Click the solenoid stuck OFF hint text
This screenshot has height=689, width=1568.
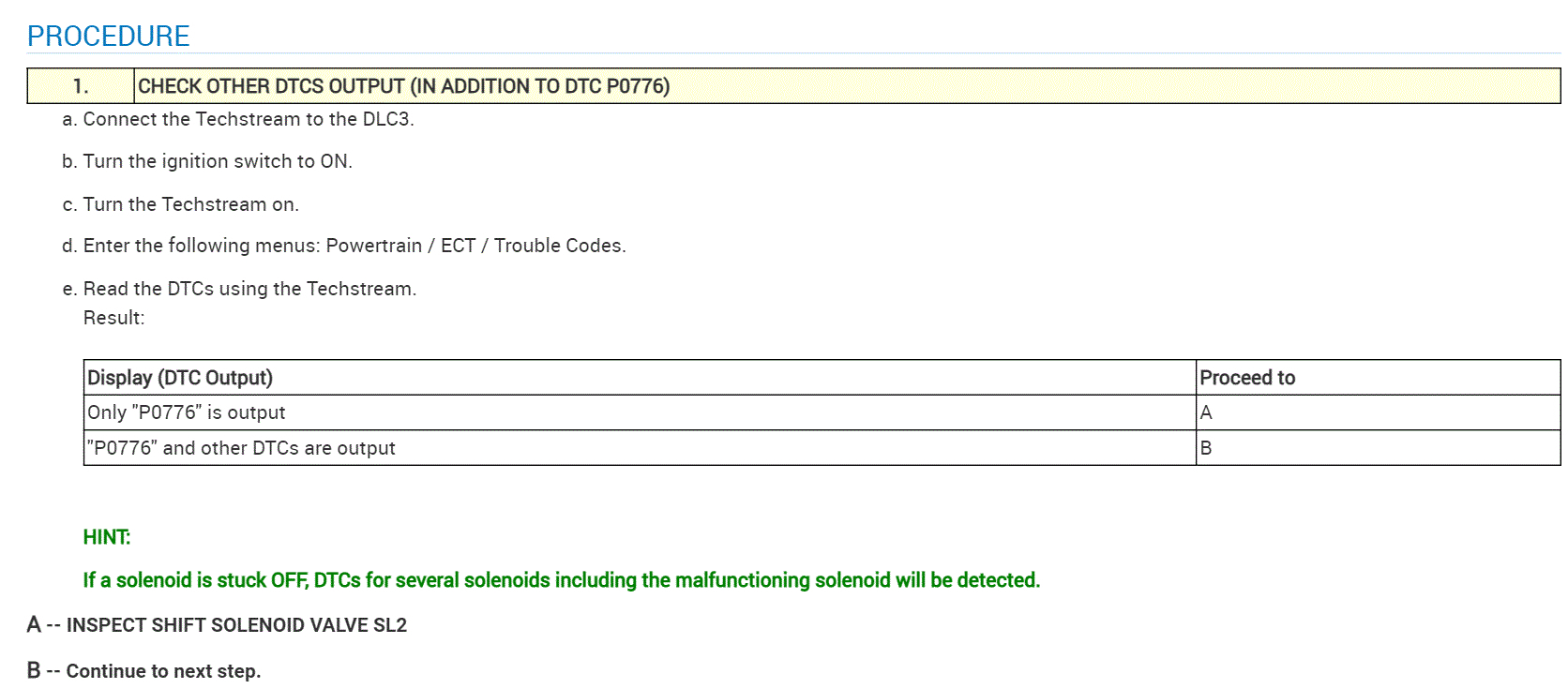tap(561, 580)
